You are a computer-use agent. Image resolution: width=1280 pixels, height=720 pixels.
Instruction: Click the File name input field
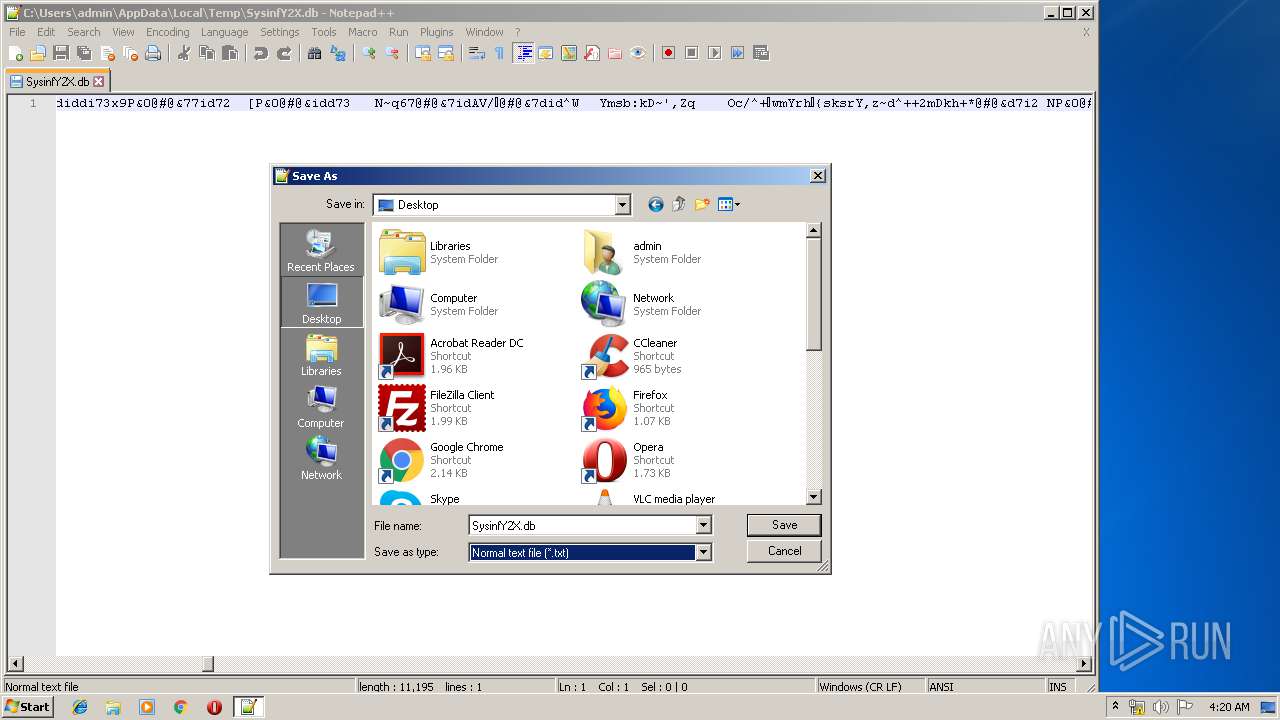[582, 525]
